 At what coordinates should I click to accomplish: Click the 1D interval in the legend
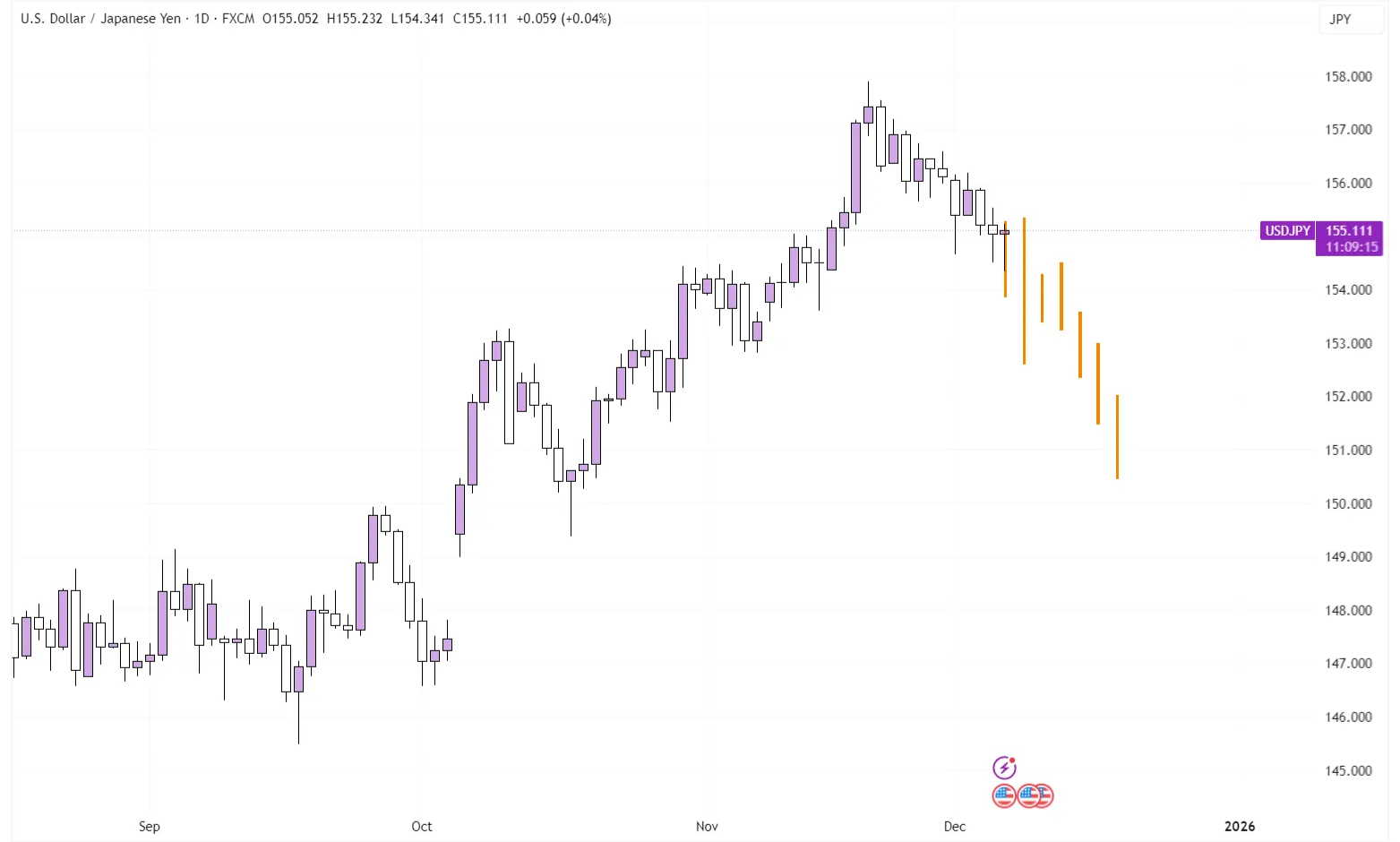(202, 19)
